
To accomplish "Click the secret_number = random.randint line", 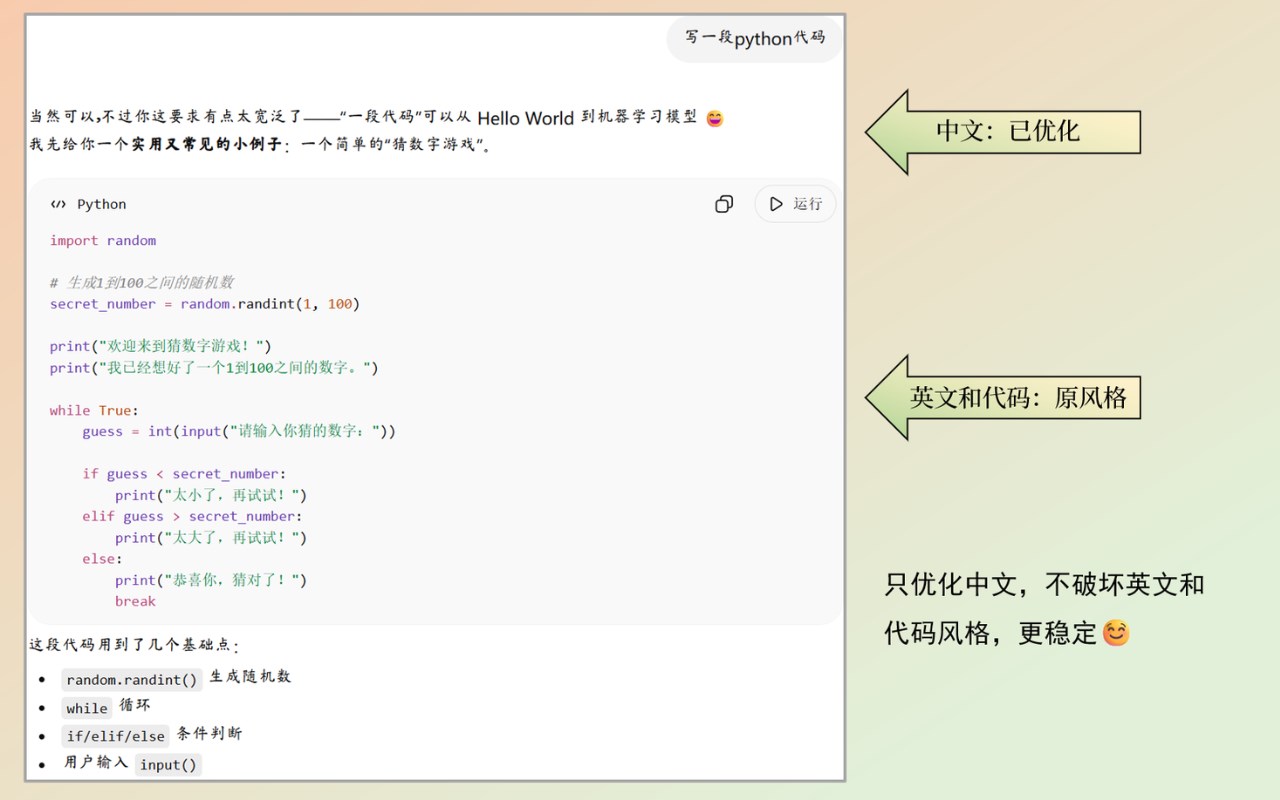I will pos(205,304).
